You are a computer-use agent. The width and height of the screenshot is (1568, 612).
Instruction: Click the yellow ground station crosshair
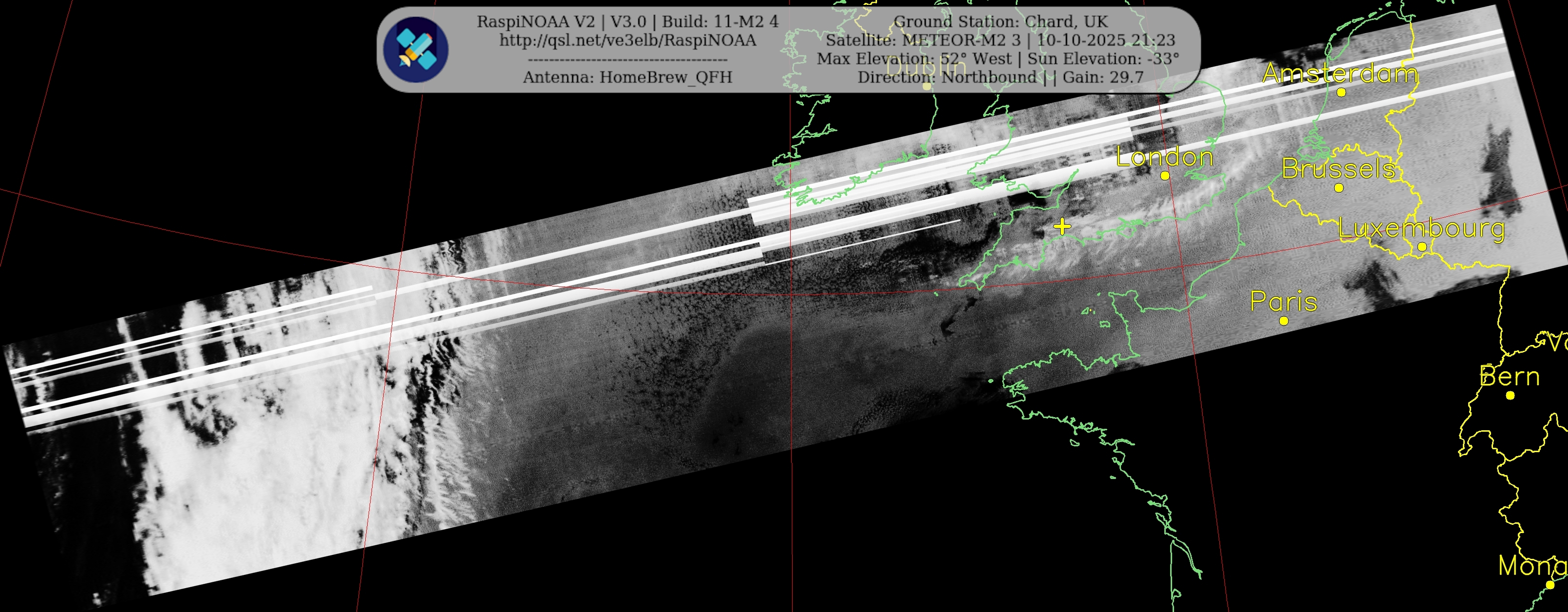coord(1062,227)
